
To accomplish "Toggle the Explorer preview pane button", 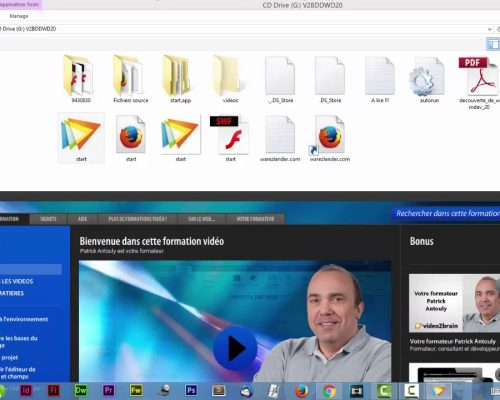I will pos(493,44).
